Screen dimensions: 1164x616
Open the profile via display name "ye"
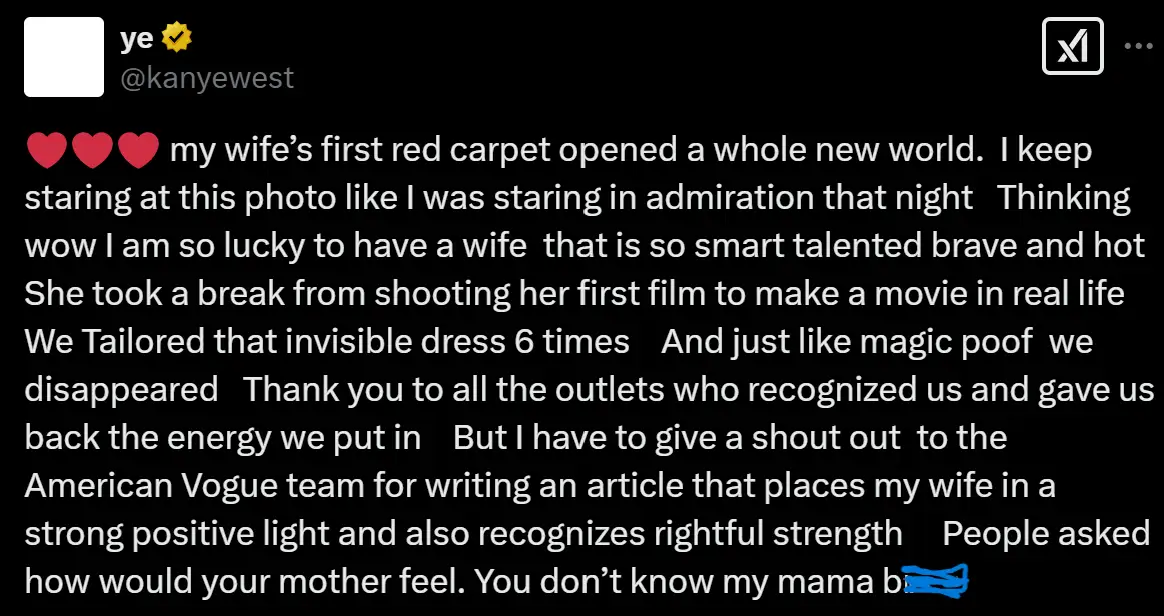click(x=136, y=40)
